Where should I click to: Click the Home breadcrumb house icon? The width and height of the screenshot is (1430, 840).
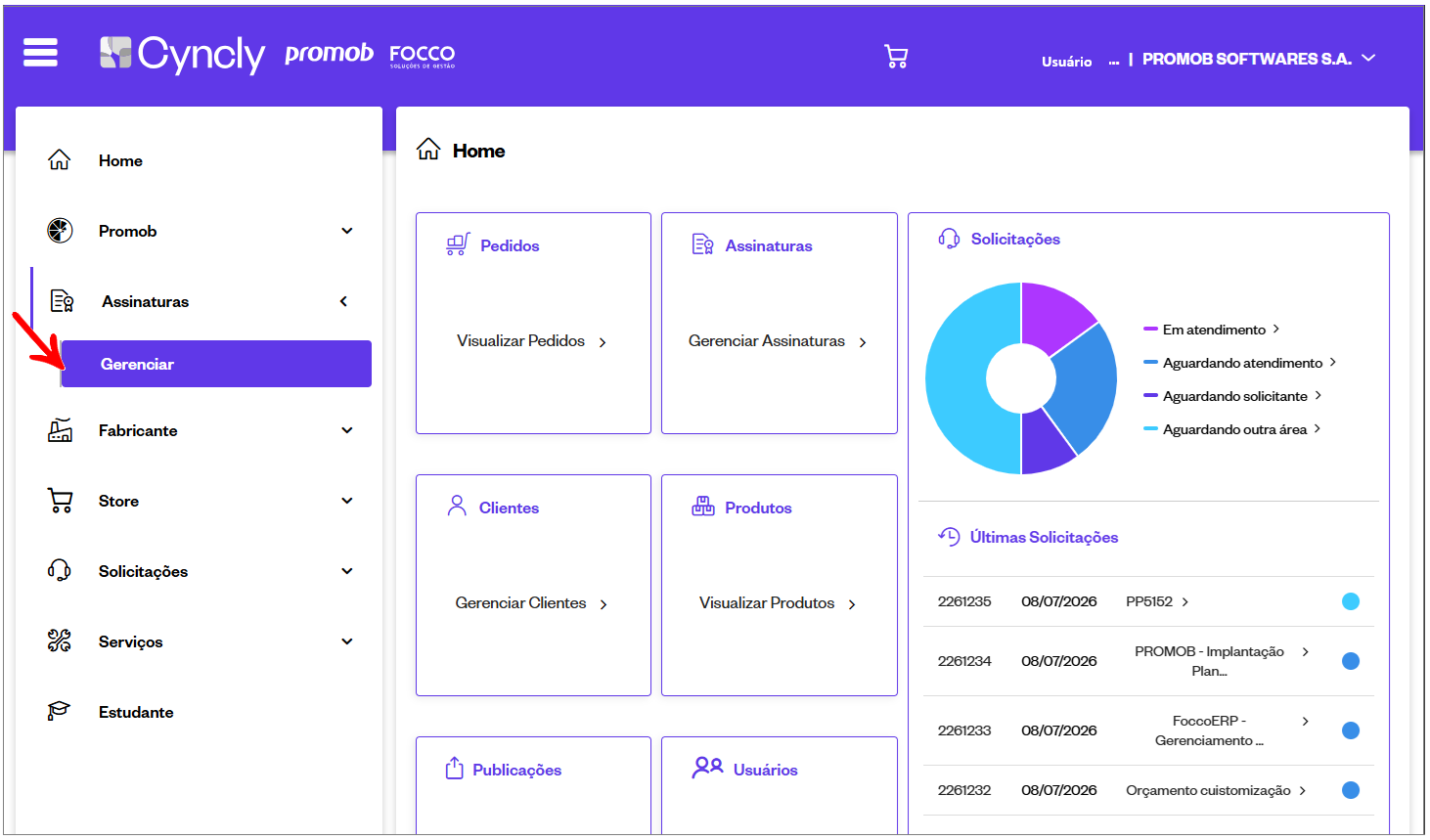(x=428, y=150)
